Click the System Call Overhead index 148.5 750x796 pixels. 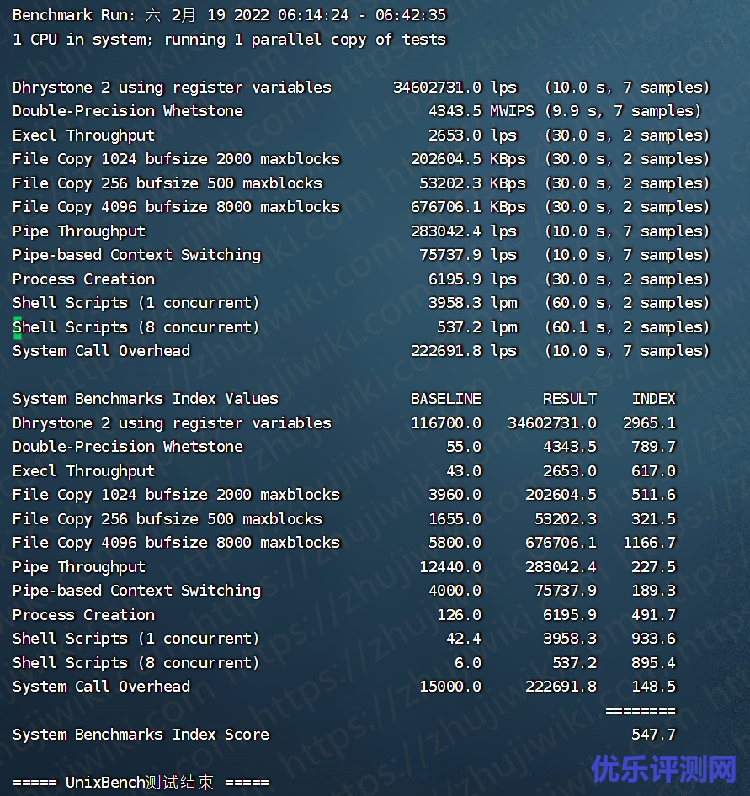point(653,687)
